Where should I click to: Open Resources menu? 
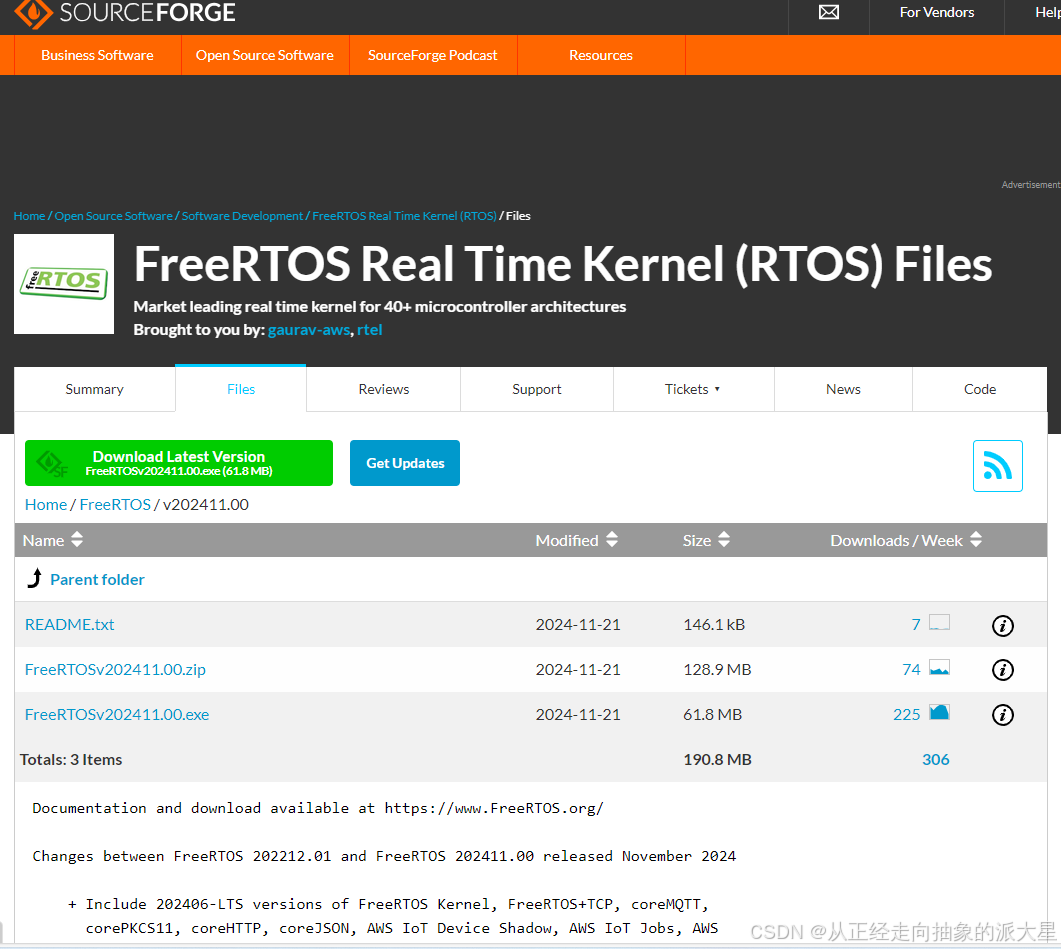point(601,55)
